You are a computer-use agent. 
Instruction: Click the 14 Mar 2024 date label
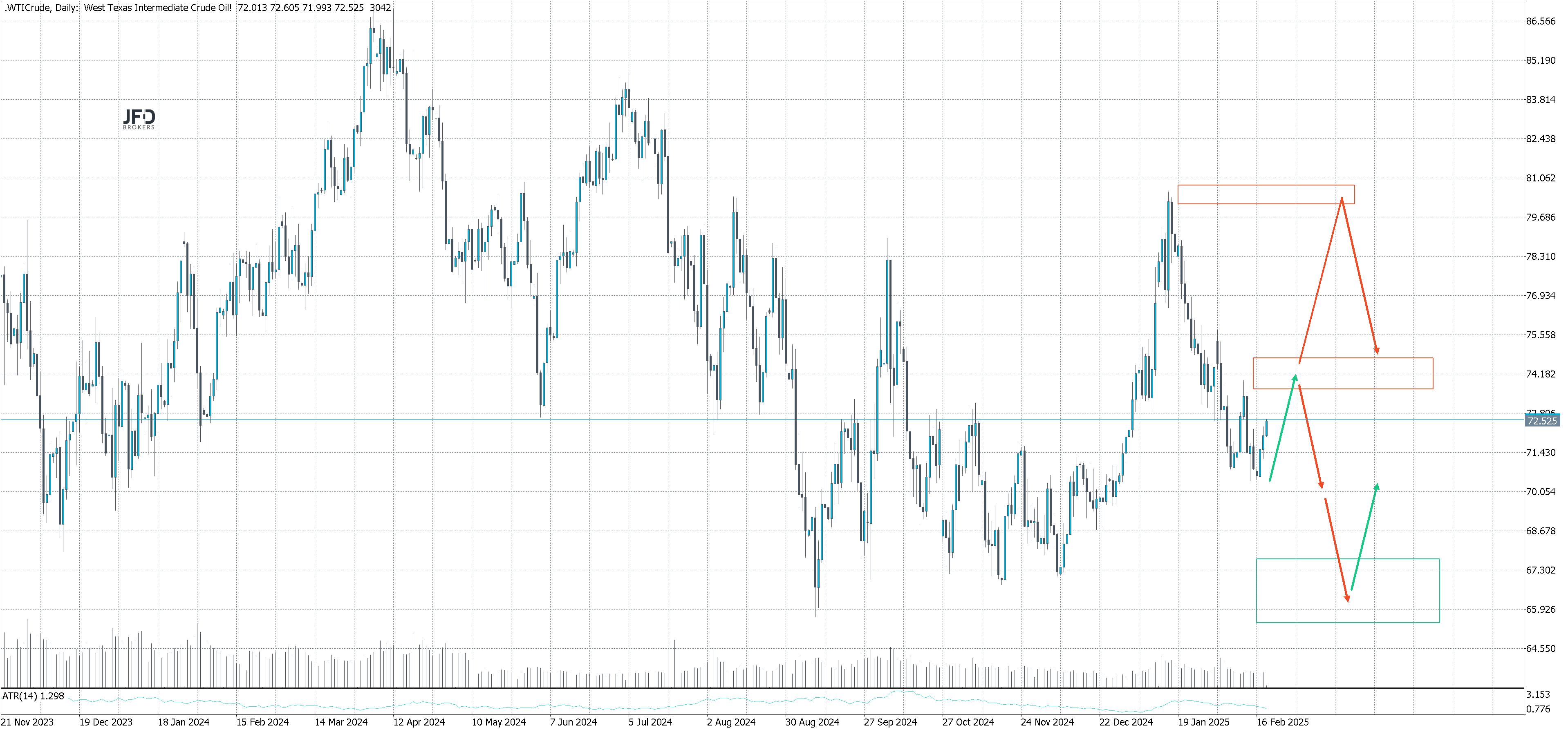(341, 722)
